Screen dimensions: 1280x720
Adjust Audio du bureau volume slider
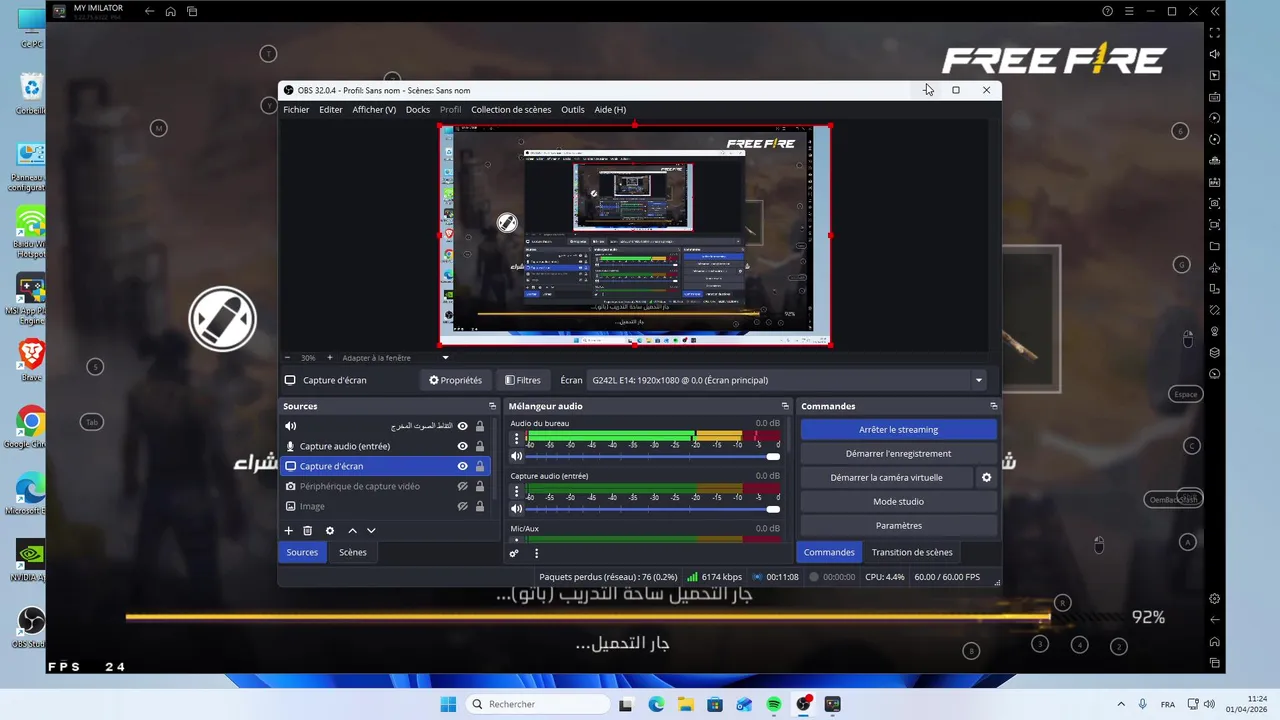pyautogui.click(x=654, y=456)
